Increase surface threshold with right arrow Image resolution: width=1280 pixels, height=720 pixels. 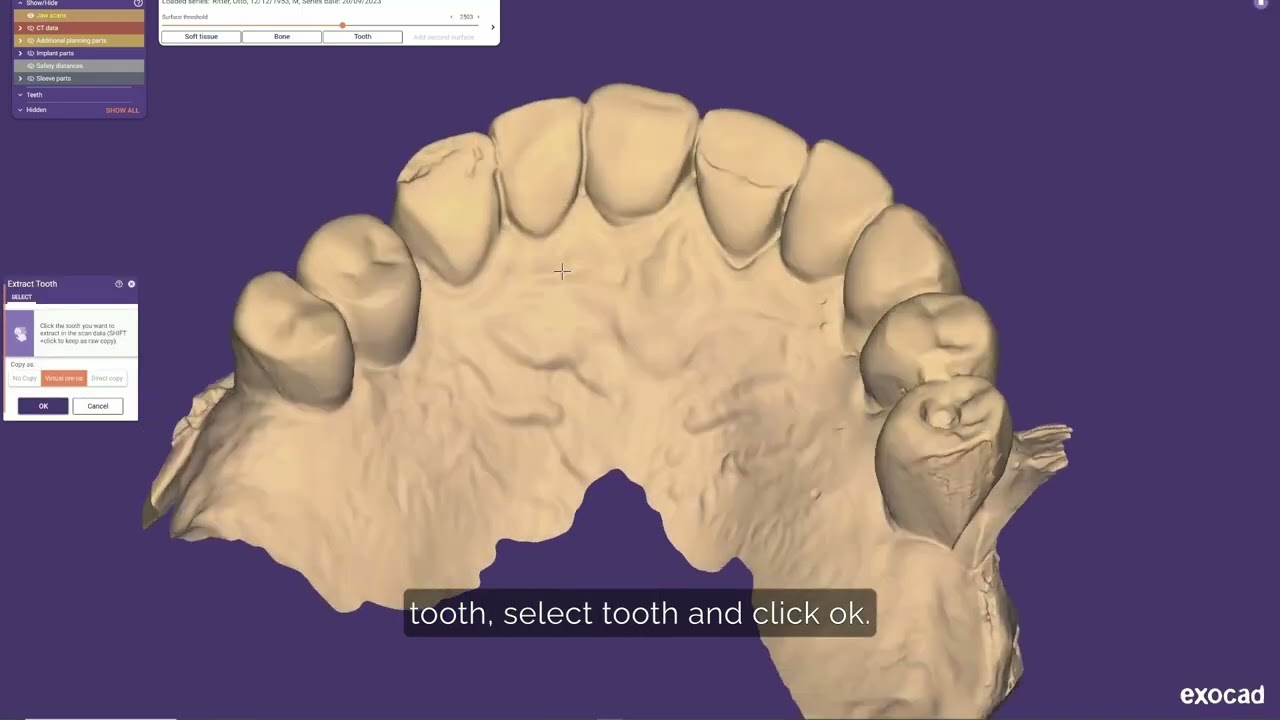click(x=478, y=17)
